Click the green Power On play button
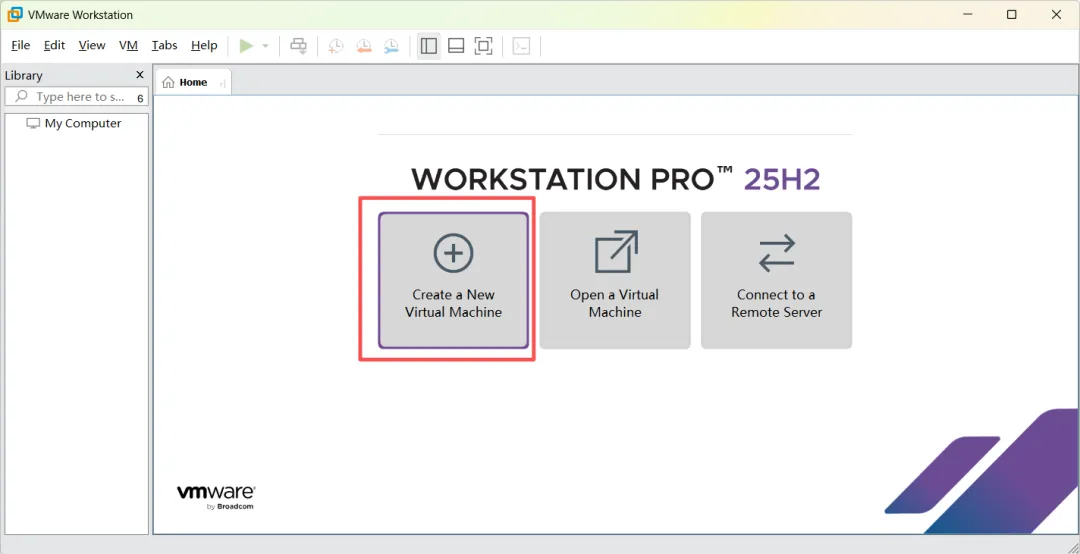Viewport: 1080px width, 554px height. coord(246,46)
